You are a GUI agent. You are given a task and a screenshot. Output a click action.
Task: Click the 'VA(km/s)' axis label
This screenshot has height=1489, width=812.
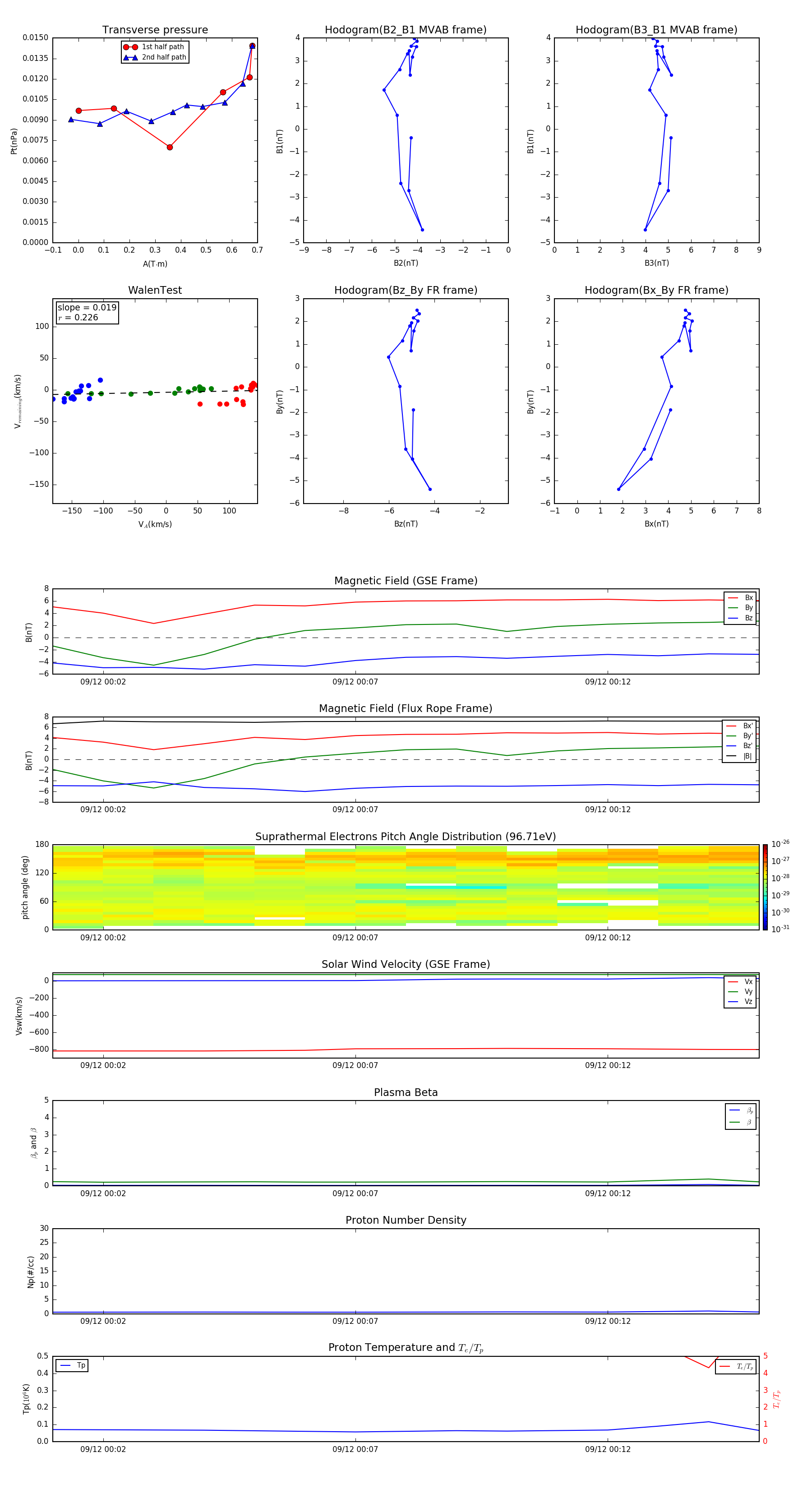[155, 525]
